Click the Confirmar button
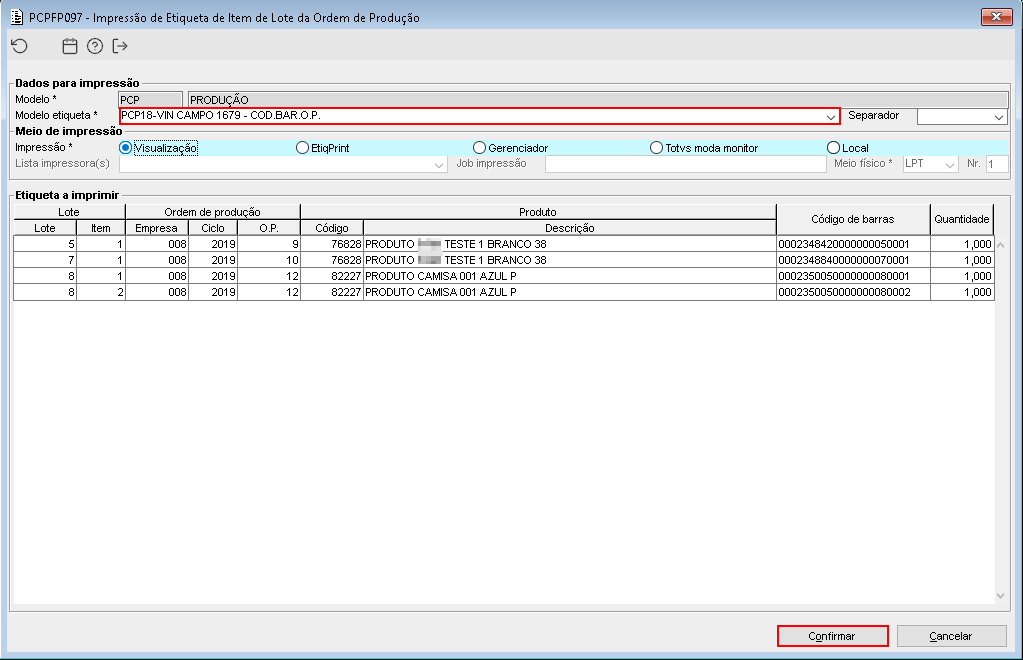The image size is (1023, 660). click(832, 636)
